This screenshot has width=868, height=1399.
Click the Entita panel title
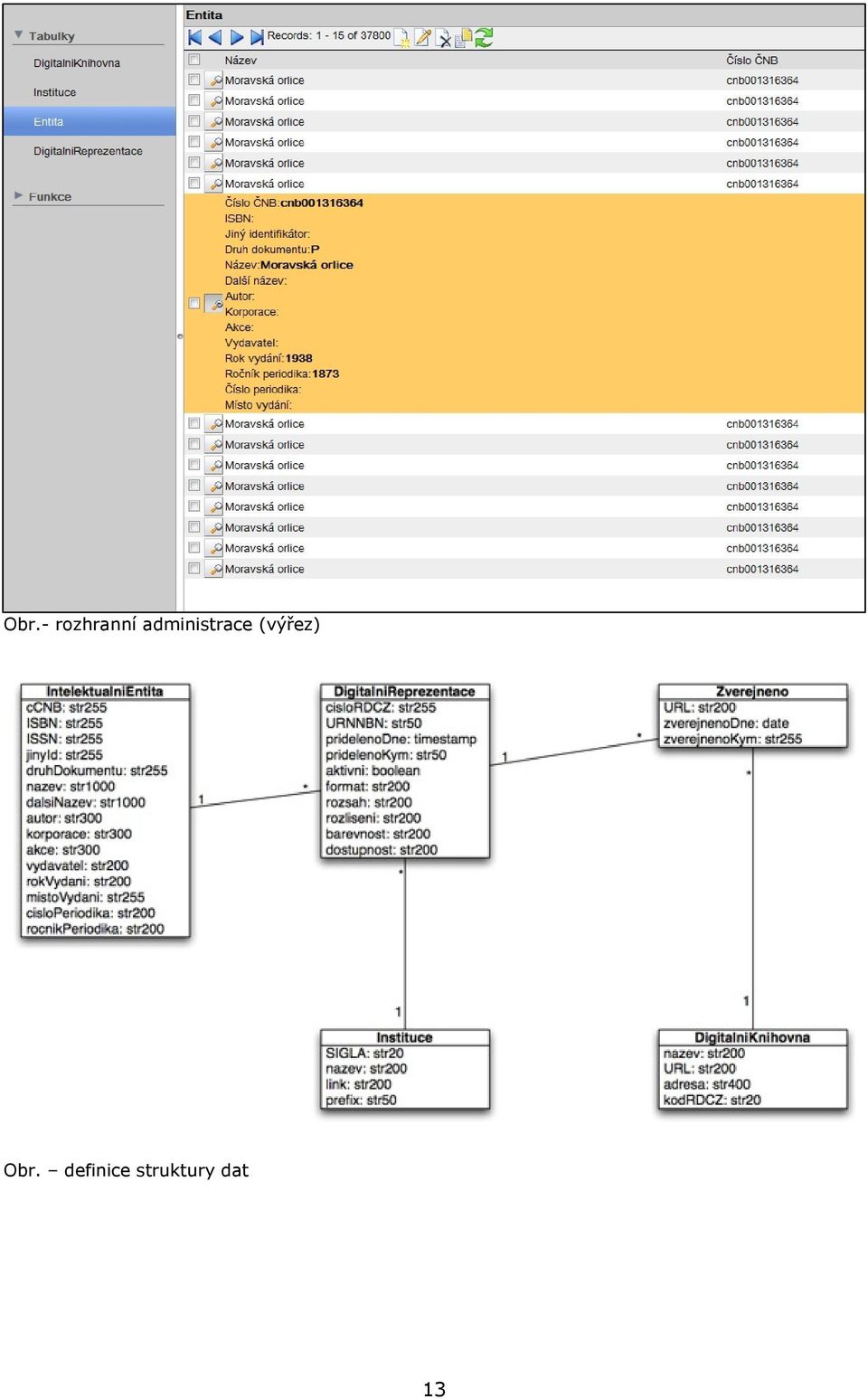pyautogui.click(x=204, y=15)
